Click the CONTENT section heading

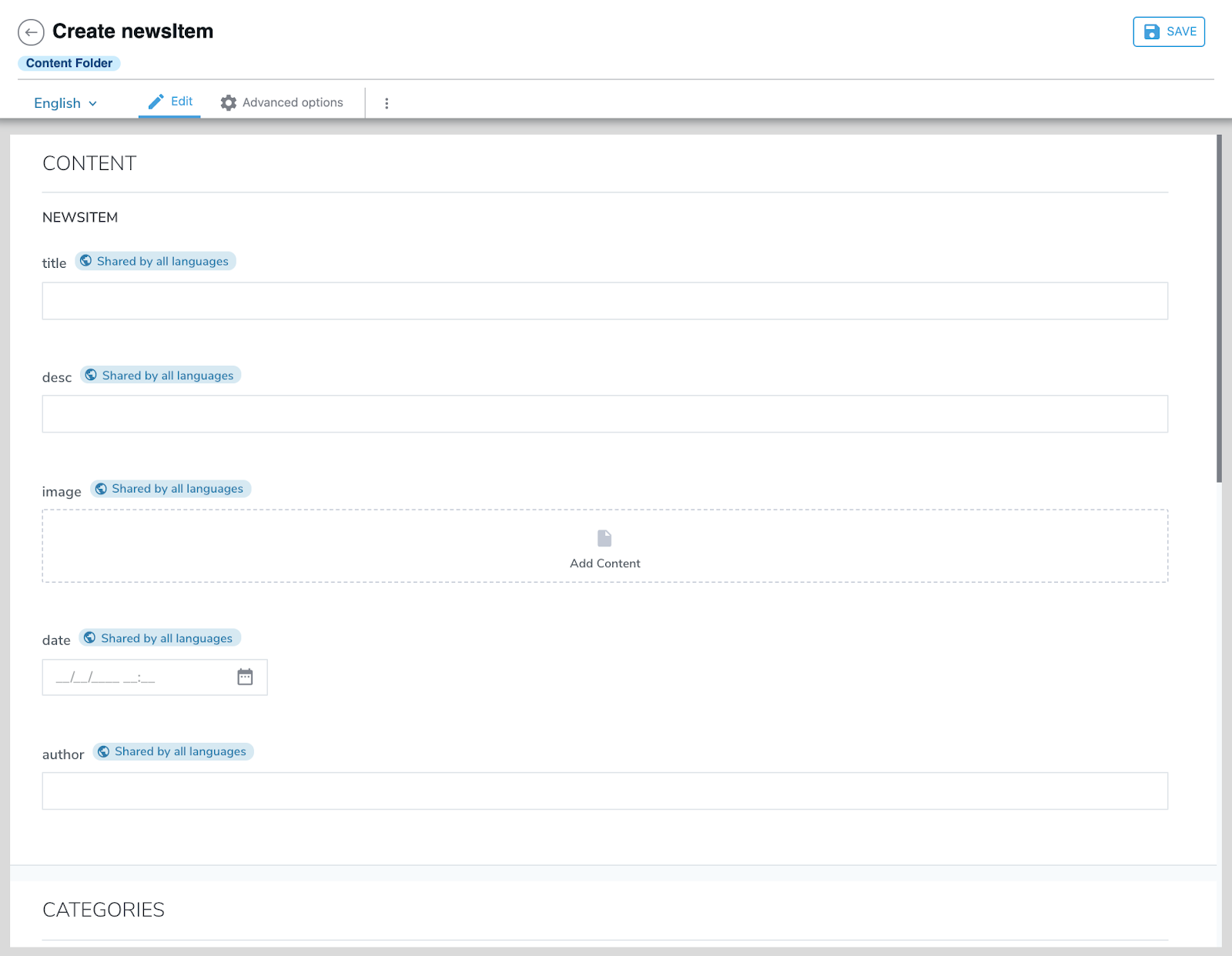[x=89, y=163]
